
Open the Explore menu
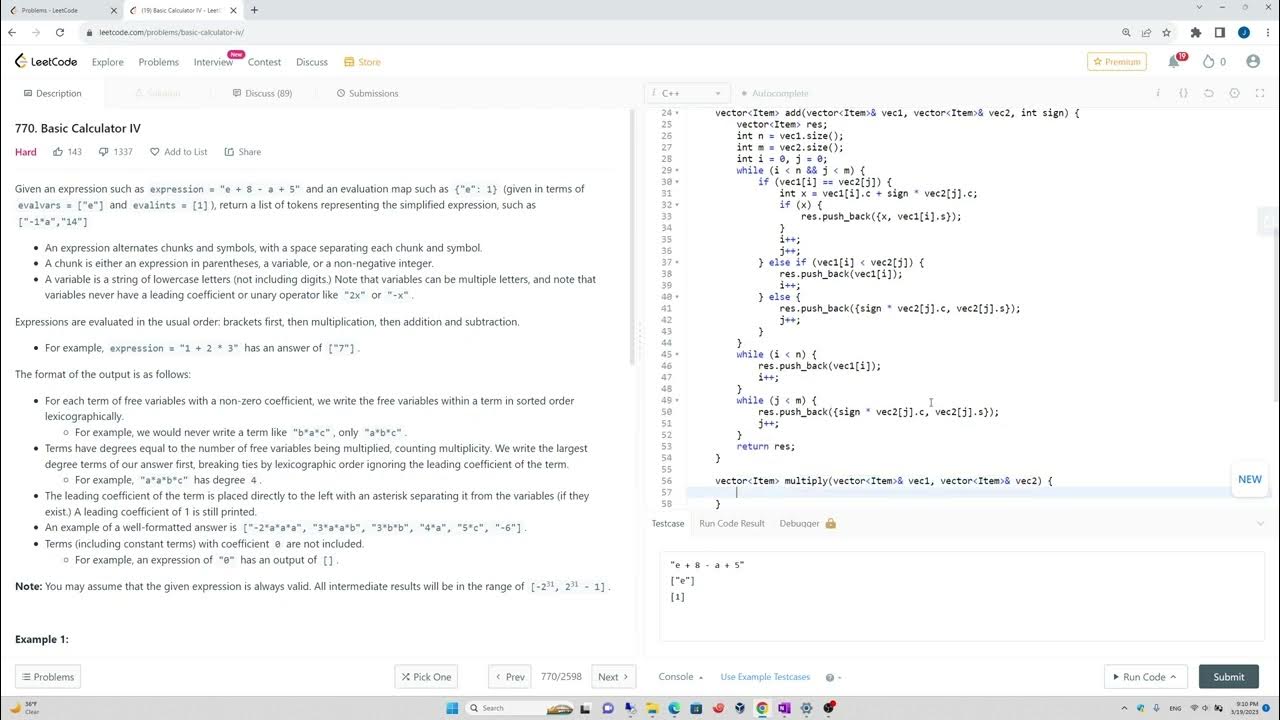tap(108, 62)
